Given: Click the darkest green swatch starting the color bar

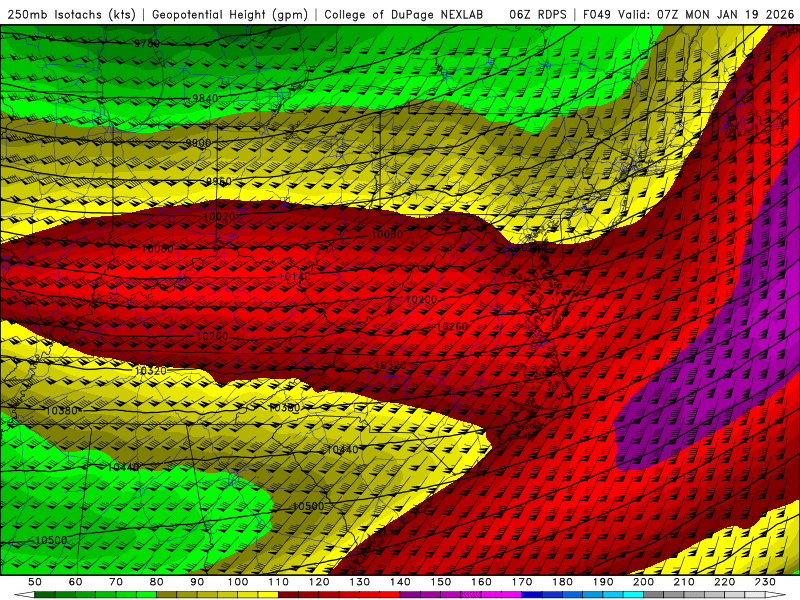Looking at the screenshot, I should pyautogui.click(x=45, y=595).
